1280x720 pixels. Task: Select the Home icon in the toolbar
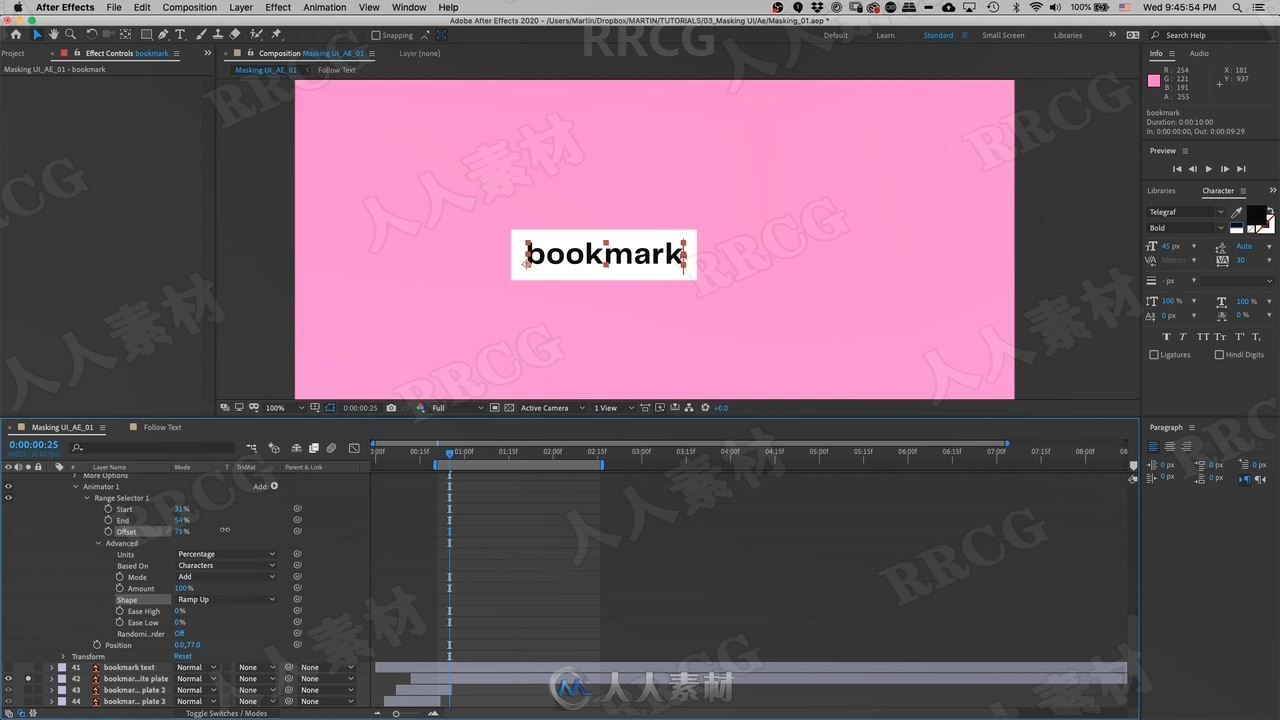(x=16, y=34)
